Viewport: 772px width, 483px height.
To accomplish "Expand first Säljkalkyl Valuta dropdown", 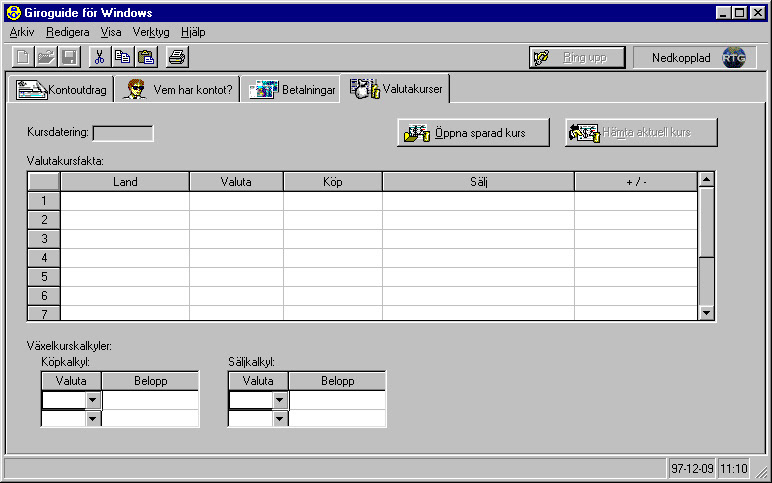I will pos(280,400).
